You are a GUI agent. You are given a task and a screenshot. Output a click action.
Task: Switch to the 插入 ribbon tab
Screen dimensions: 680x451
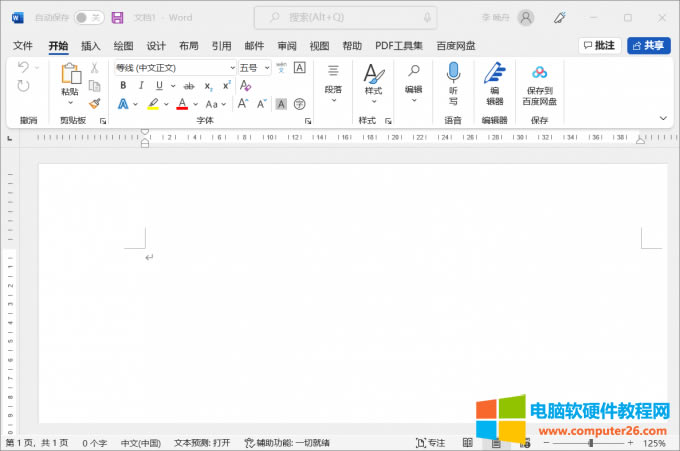click(x=91, y=46)
